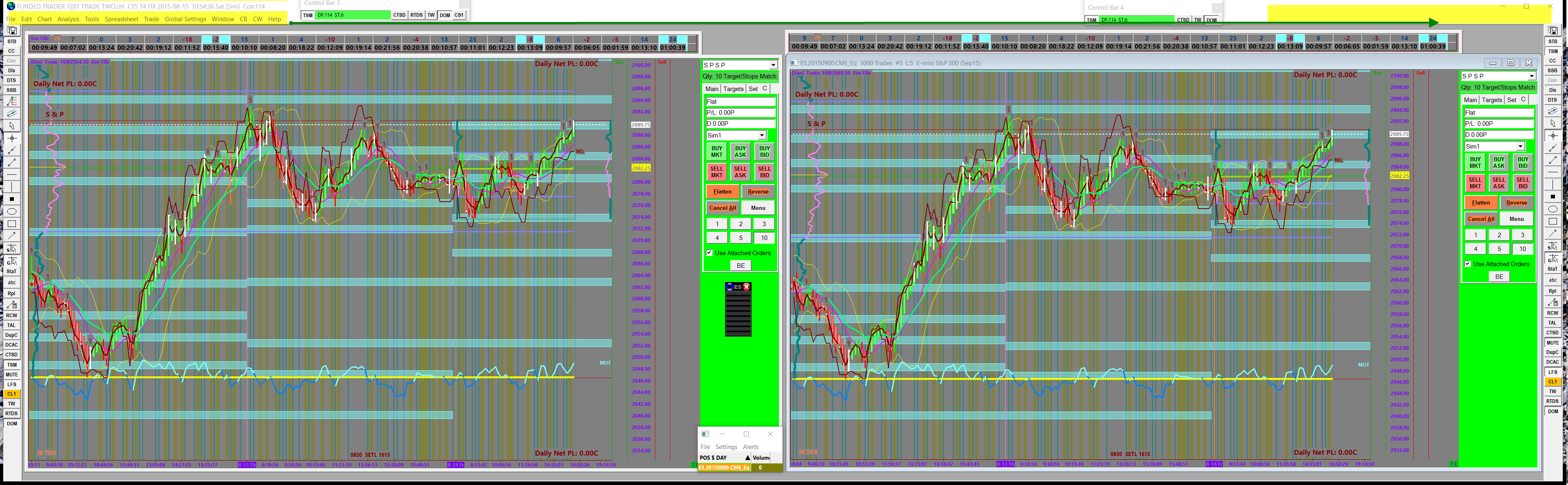
Task: Switch to the Targets tab in left trade window
Action: tap(734, 89)
